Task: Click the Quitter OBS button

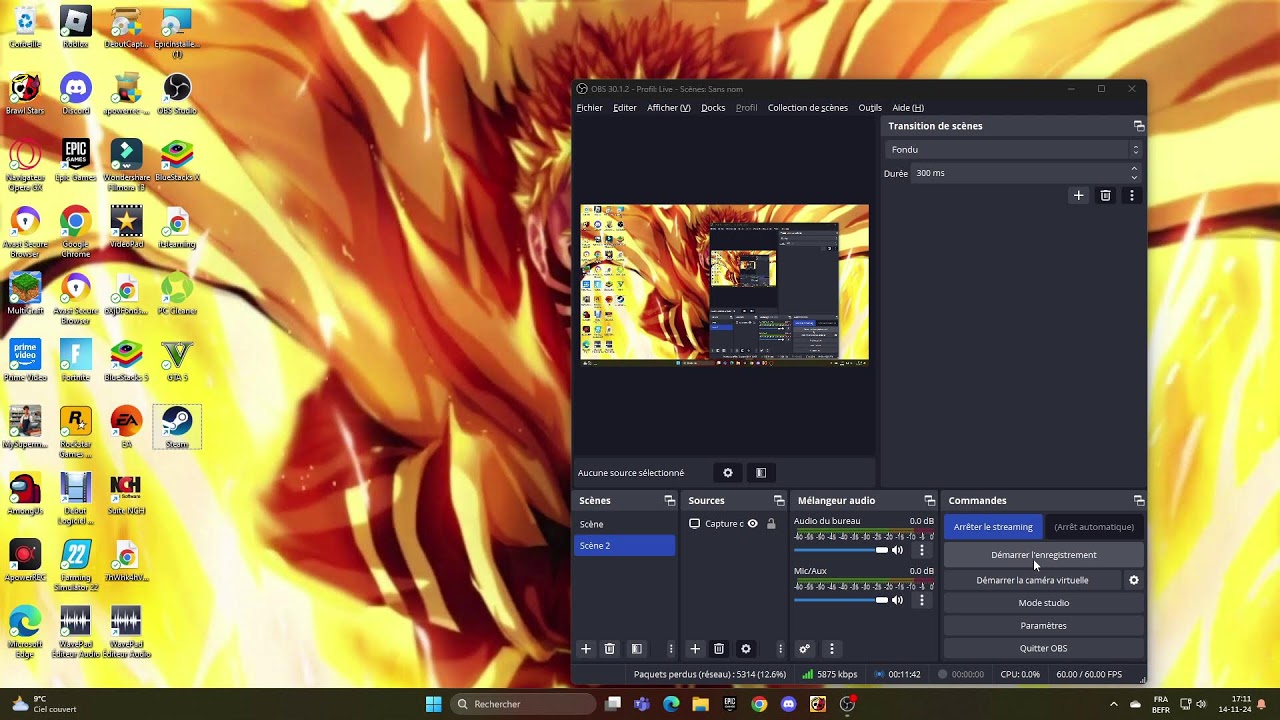Action: 1043,648
